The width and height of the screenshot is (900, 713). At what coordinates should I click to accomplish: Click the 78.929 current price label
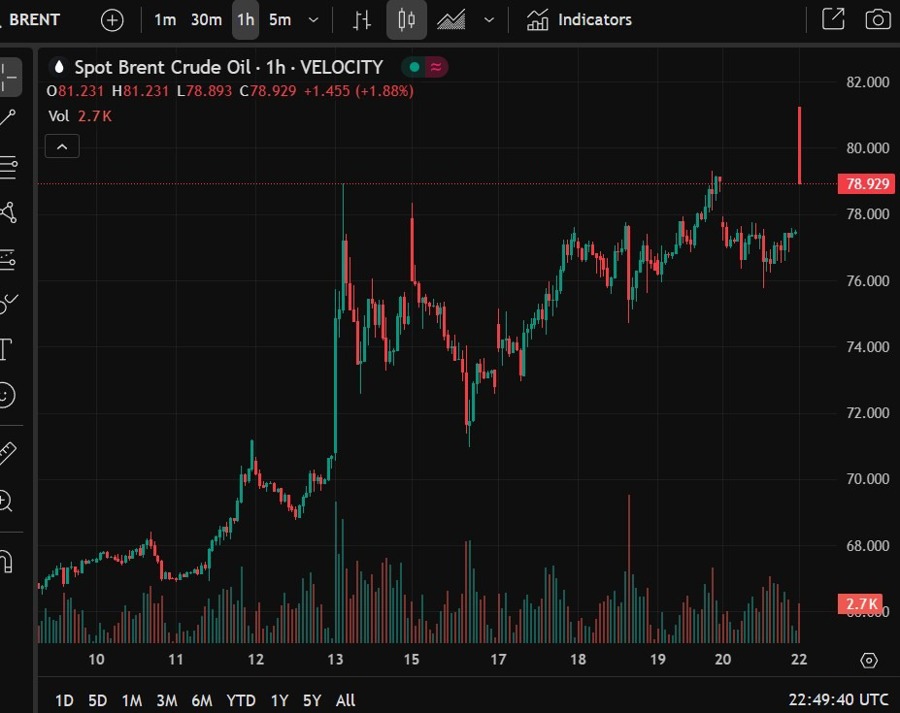pos(866,184)
